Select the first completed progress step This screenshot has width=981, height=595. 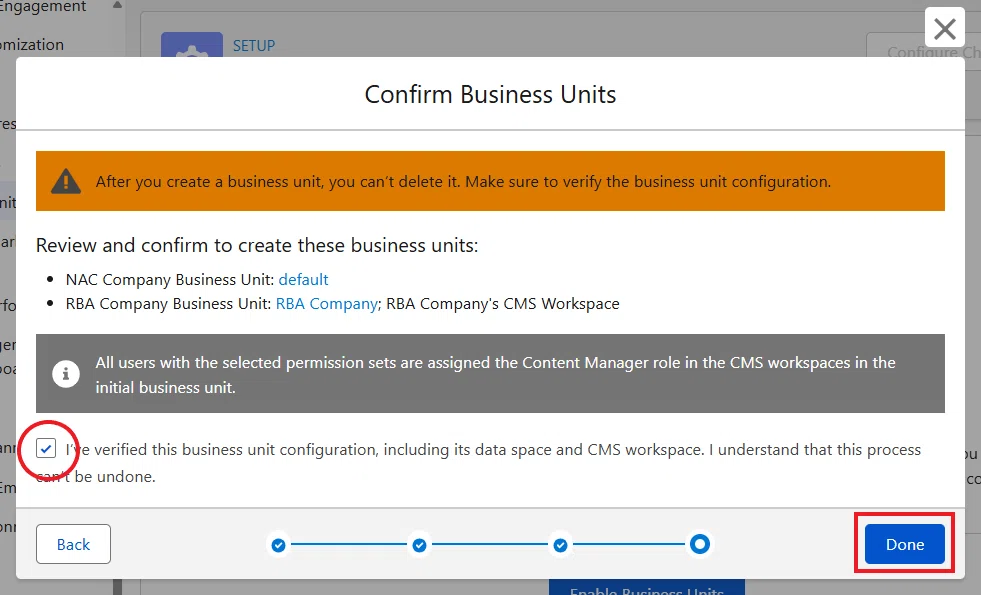point(278,545)
